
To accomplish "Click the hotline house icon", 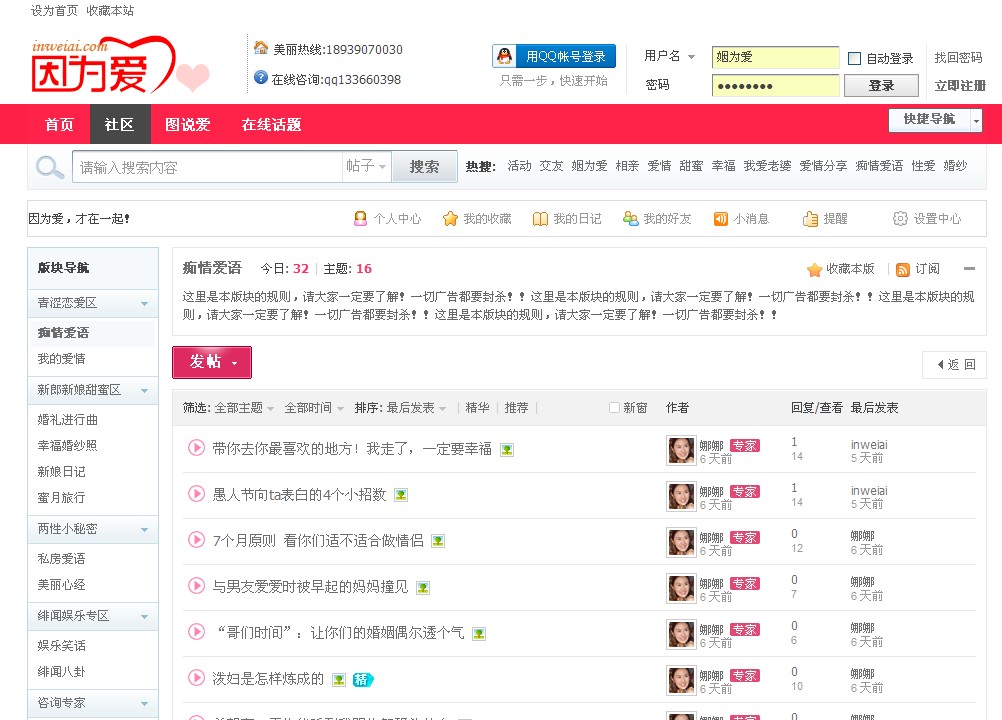I will click(261, 48).
